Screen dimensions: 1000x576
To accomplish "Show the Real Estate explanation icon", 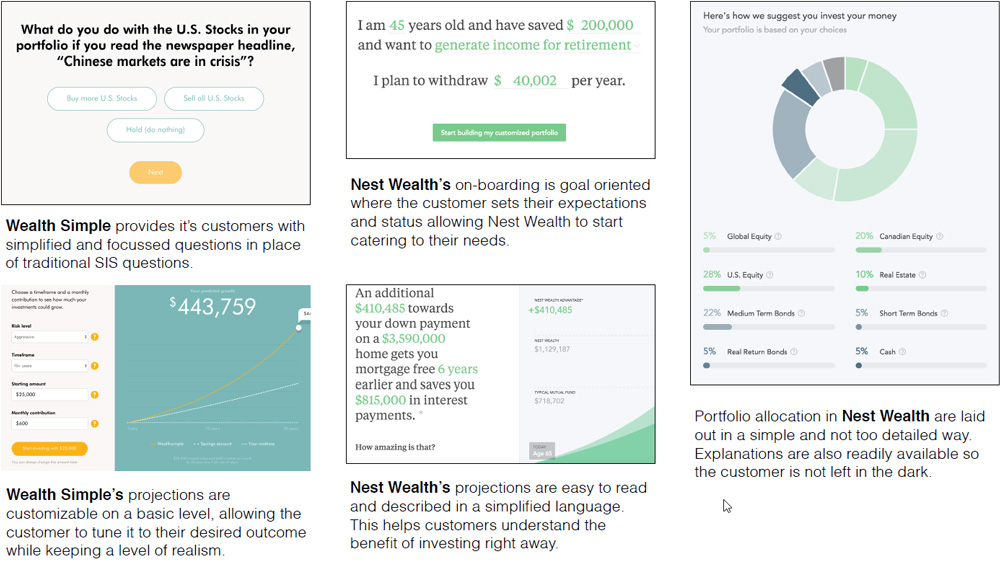I will point(922,275).
